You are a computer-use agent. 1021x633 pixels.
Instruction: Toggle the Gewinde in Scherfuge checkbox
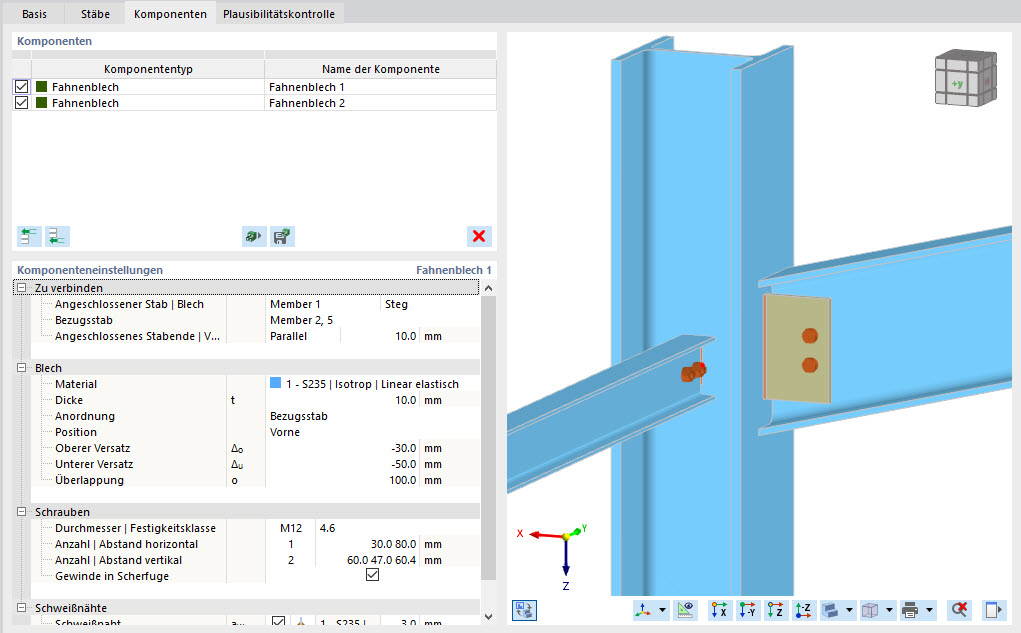tap(372, 575)
